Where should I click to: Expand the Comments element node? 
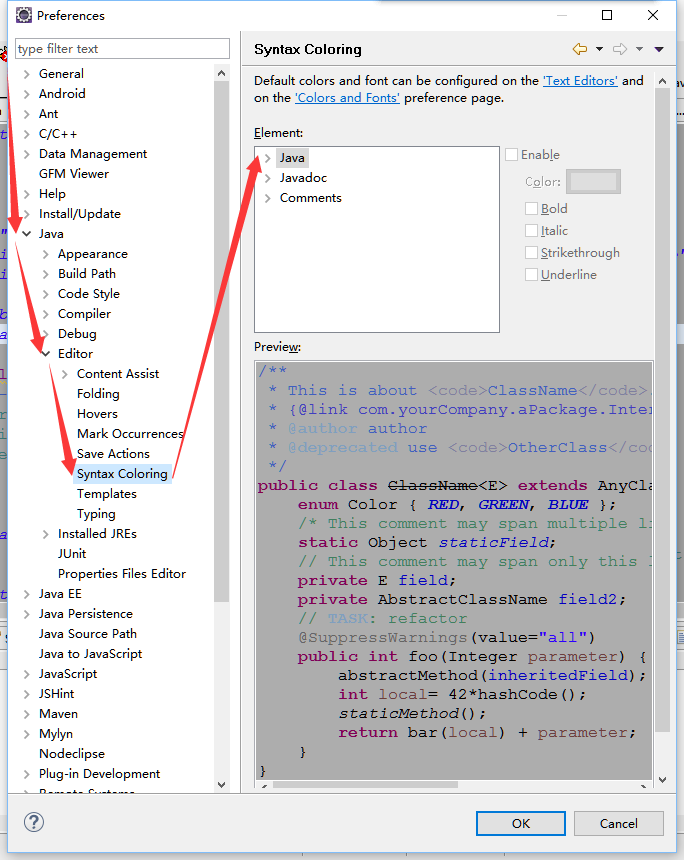(x=267, y=198)
